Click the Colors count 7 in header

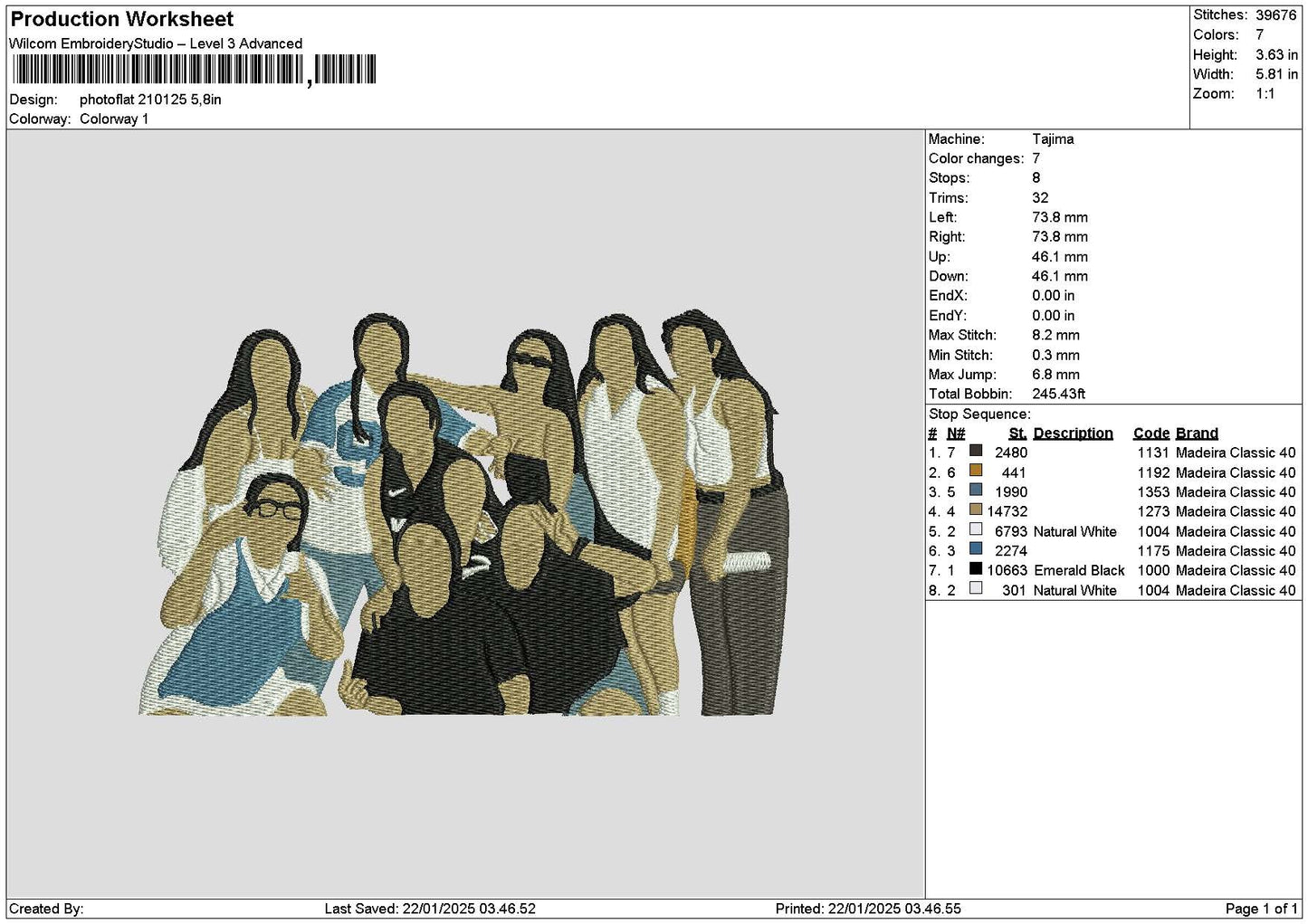(x=1260, y=35)
